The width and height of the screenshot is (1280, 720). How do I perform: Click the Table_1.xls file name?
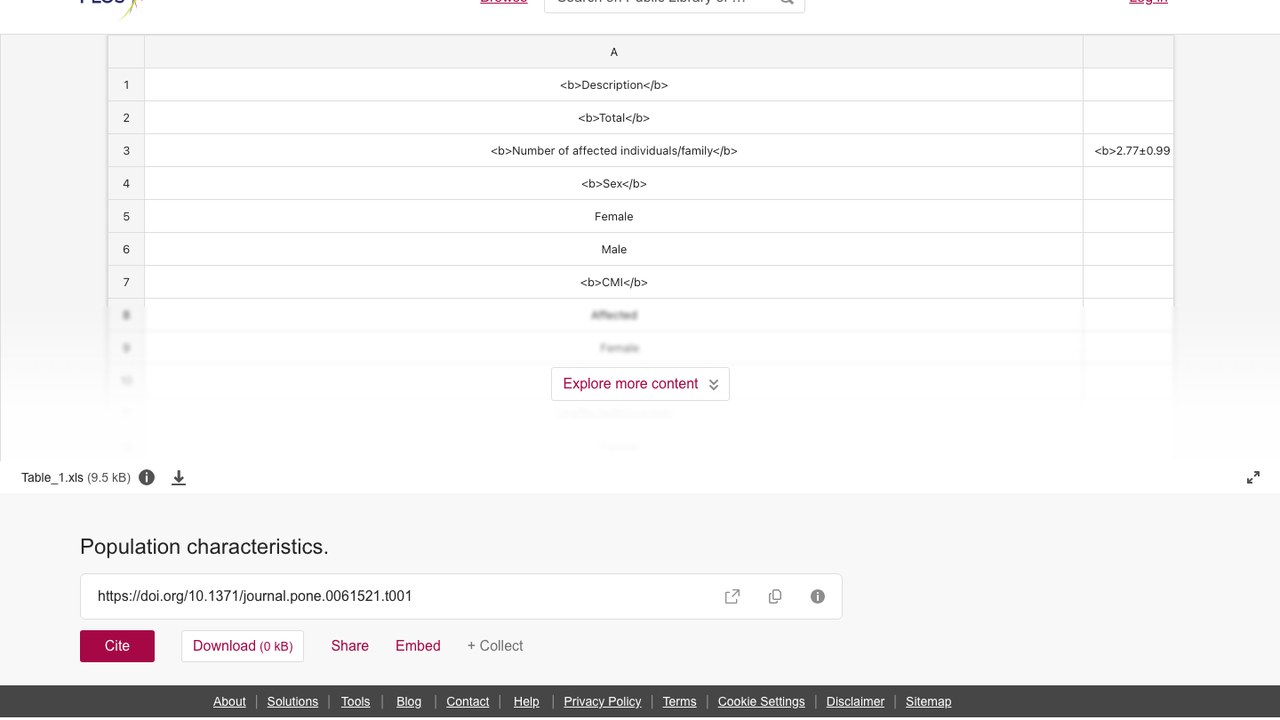pos(52,478)
